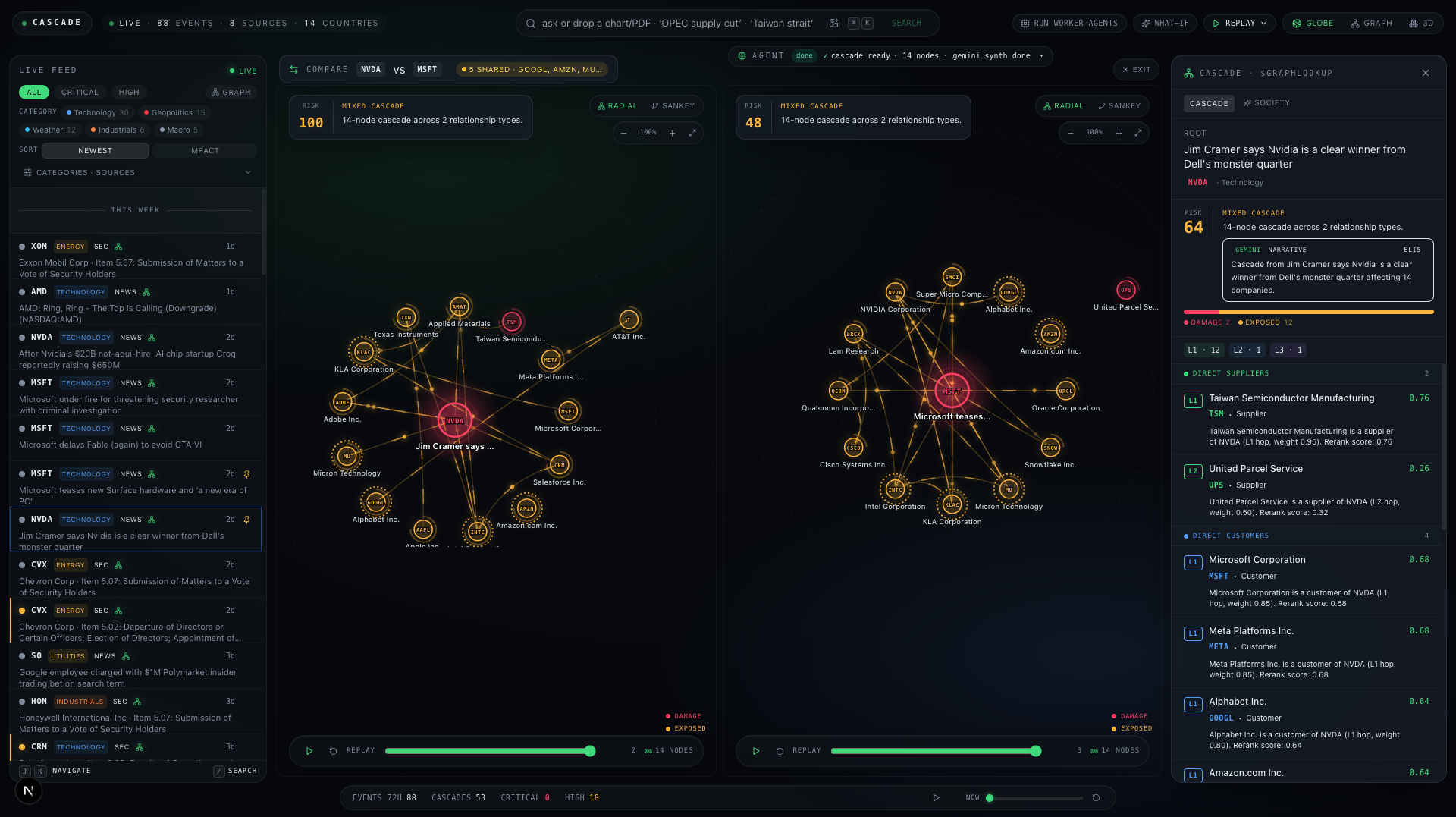The height and width of the screenshot is (817, 1456).
Task: Click the CASCADE logo button
Action: point(52,23)
